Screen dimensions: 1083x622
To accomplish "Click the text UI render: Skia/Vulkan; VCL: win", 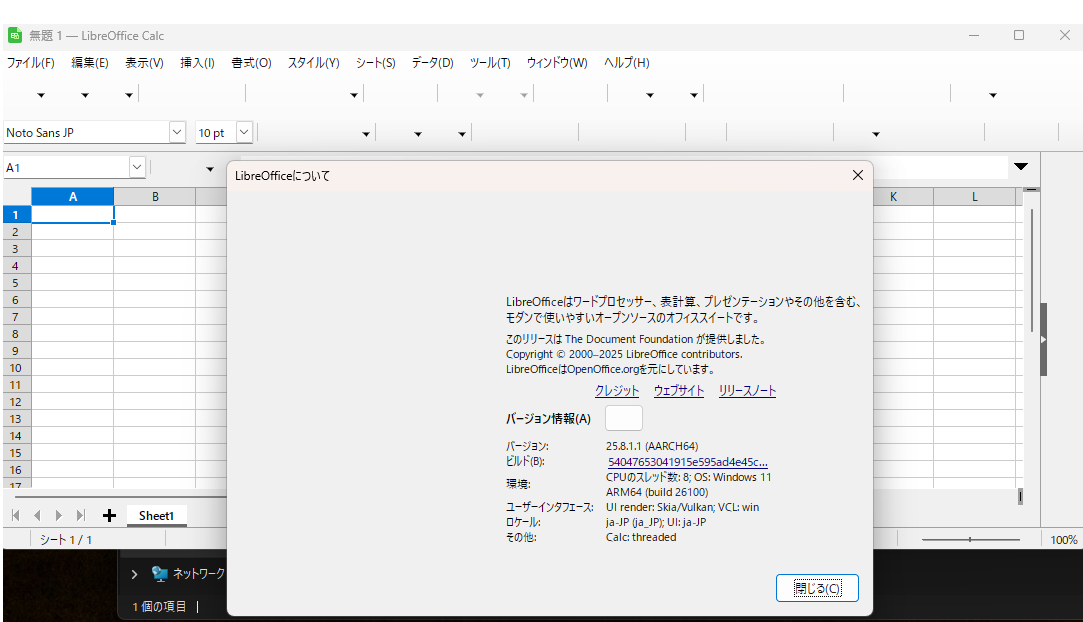I will pyautogui.click(x=682, y=507).
